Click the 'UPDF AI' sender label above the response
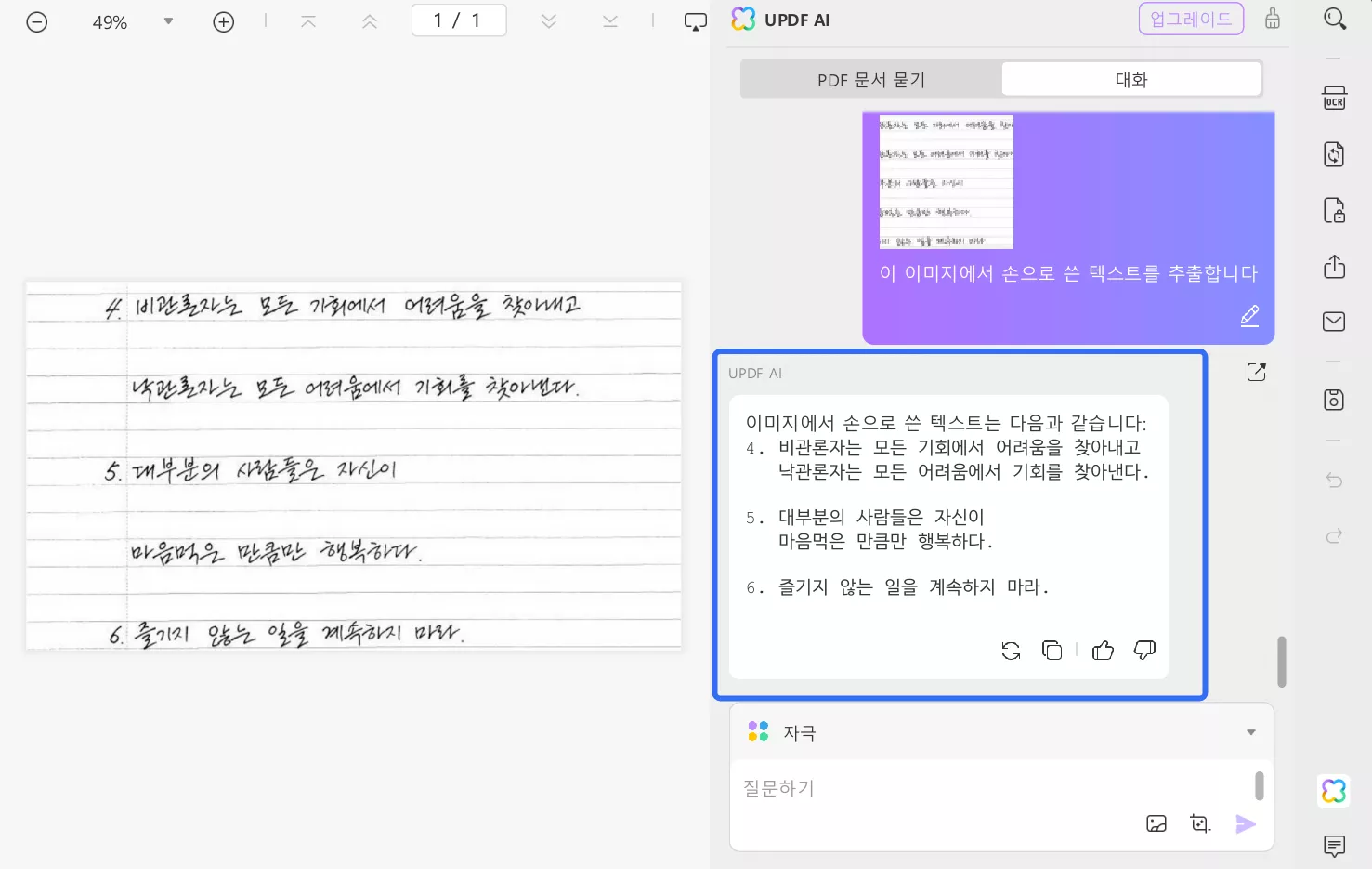 pos(755,374)
